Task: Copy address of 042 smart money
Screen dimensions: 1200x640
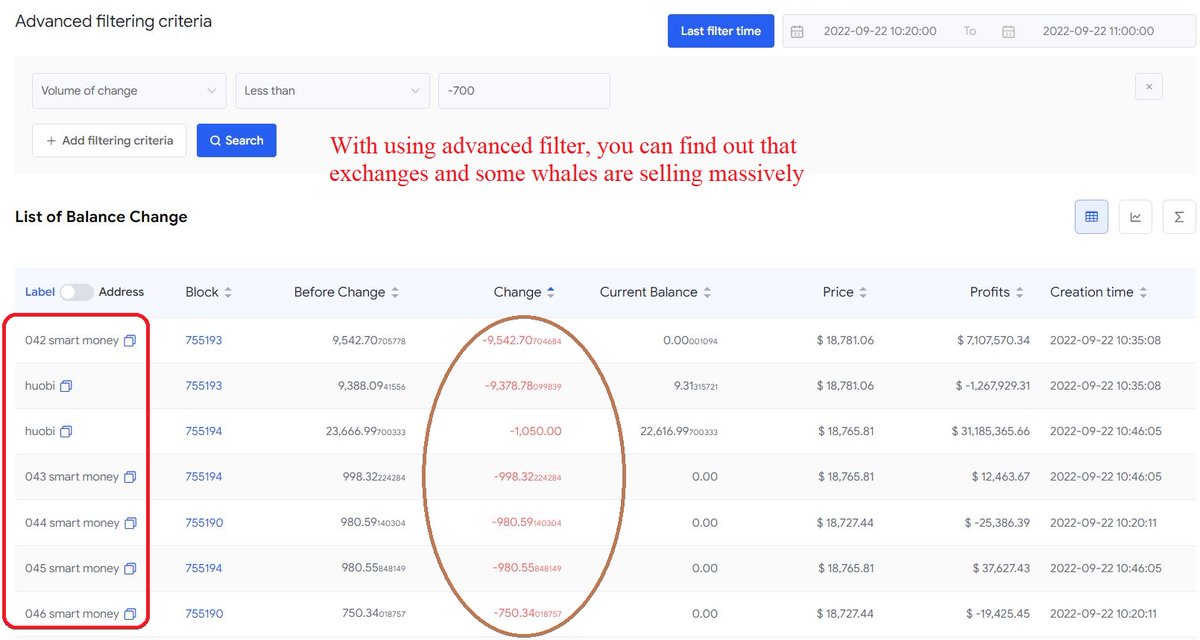Action: pyautogui.click(x=130, y=341)
